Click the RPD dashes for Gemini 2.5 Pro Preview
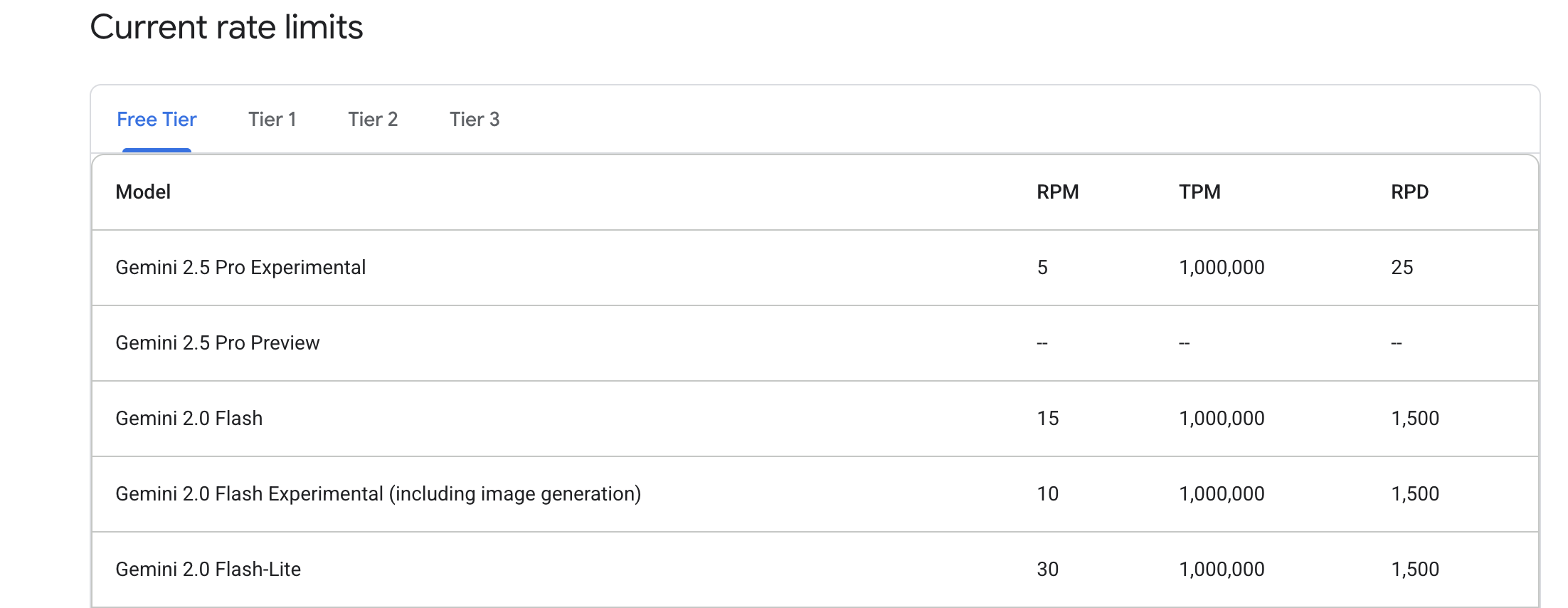Image resolution: width=1568 pixels, height=608 pixels. pyautogui.click(x=1397, y=344)
